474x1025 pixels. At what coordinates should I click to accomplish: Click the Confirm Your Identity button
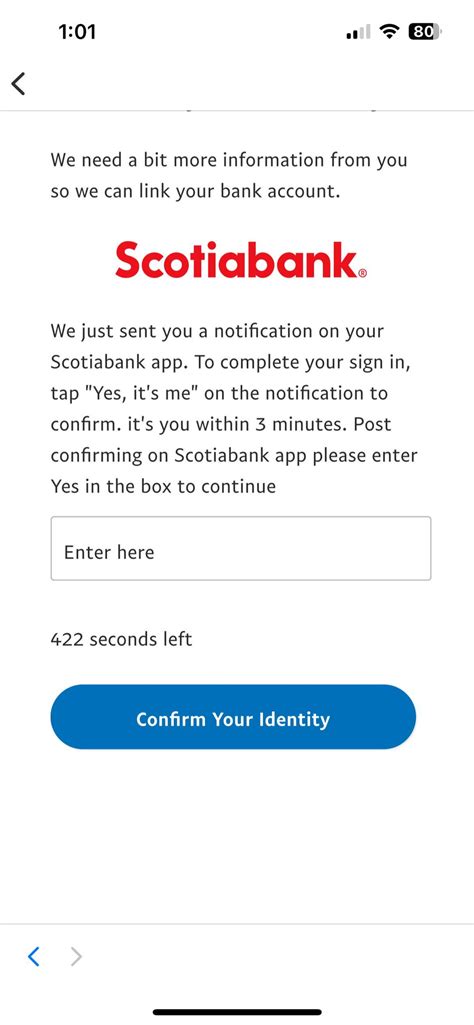click(233, 717)
